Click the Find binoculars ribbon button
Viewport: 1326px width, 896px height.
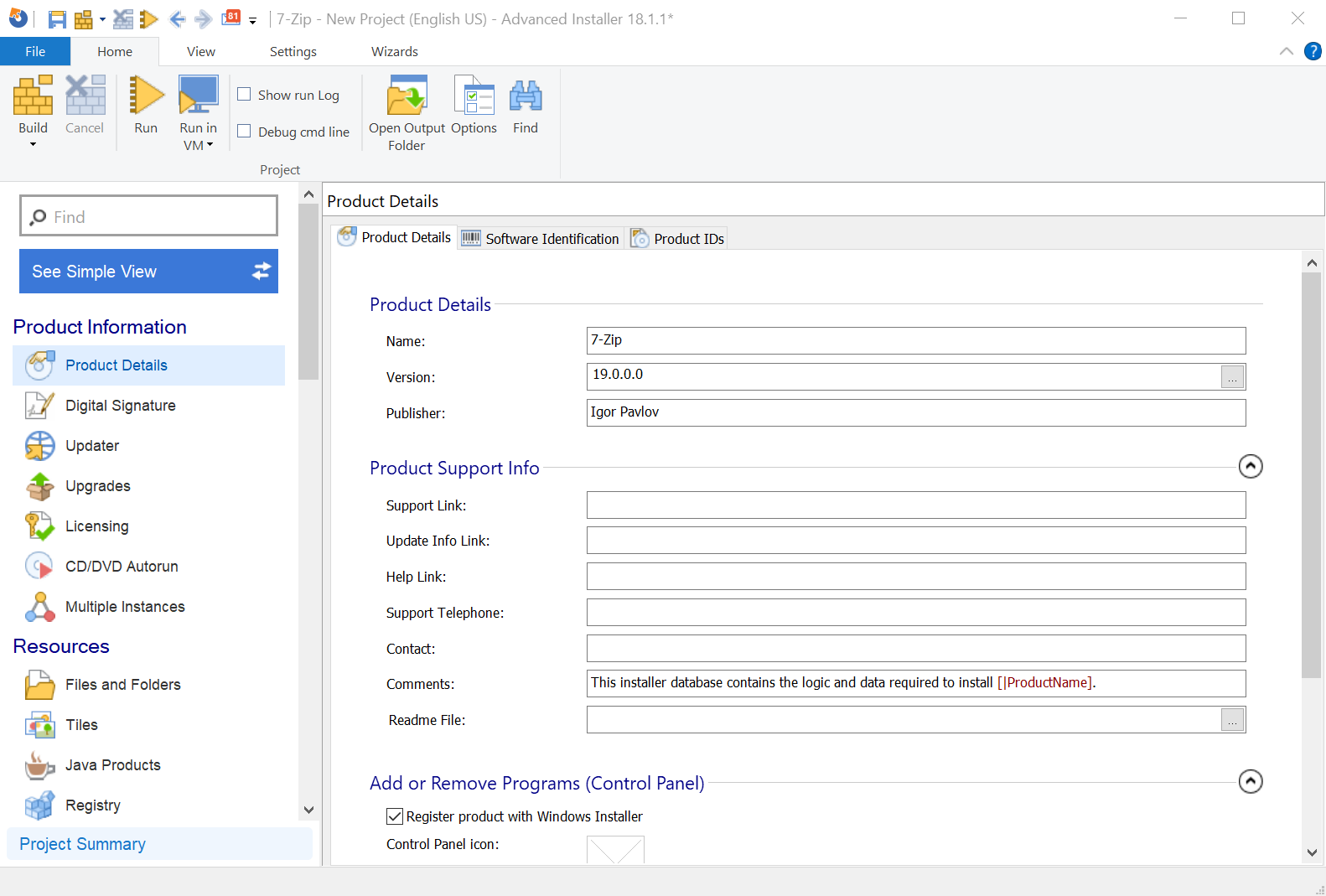click(526, 104)
